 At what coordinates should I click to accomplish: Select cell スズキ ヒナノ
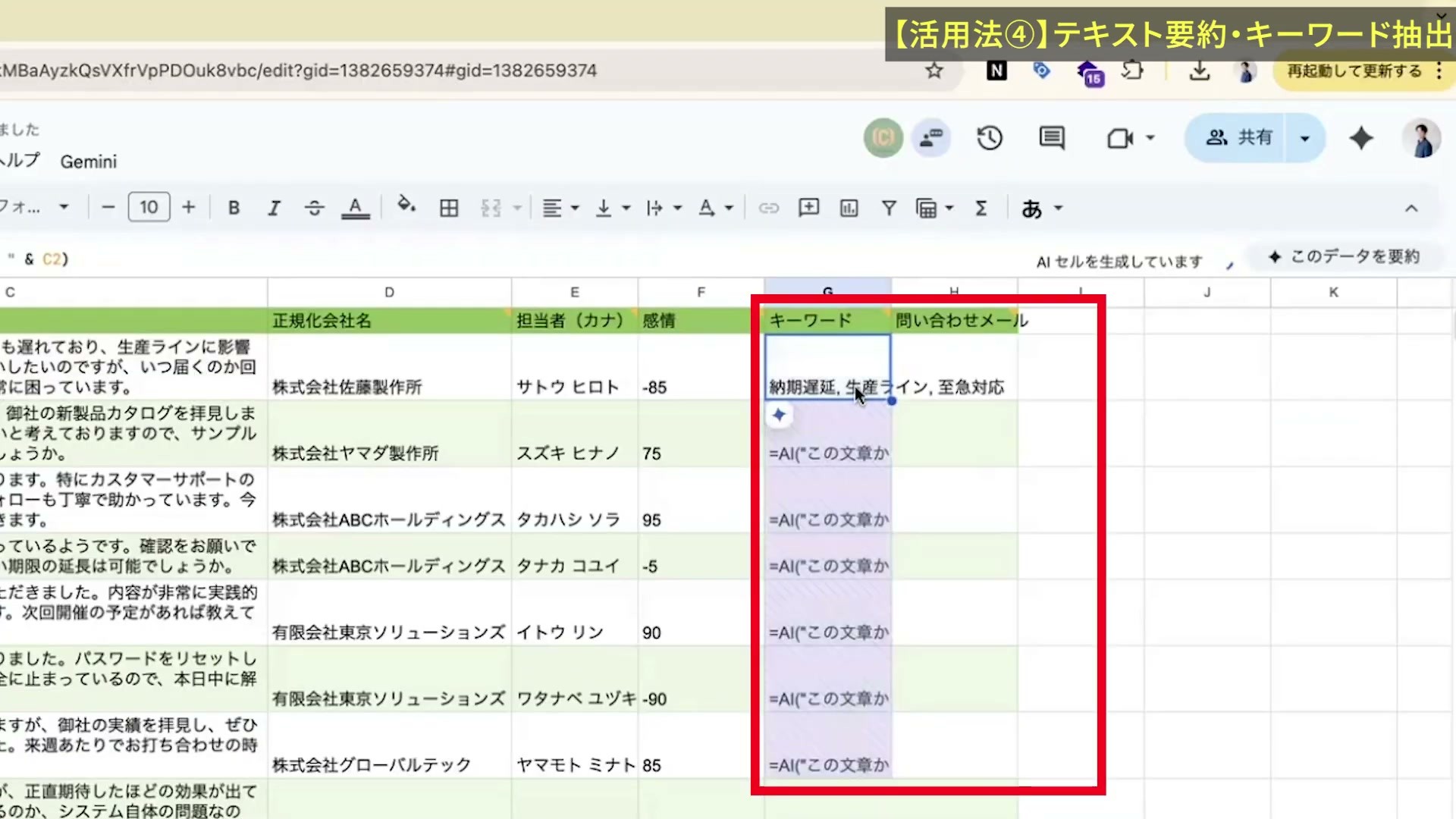click(574, 433)
